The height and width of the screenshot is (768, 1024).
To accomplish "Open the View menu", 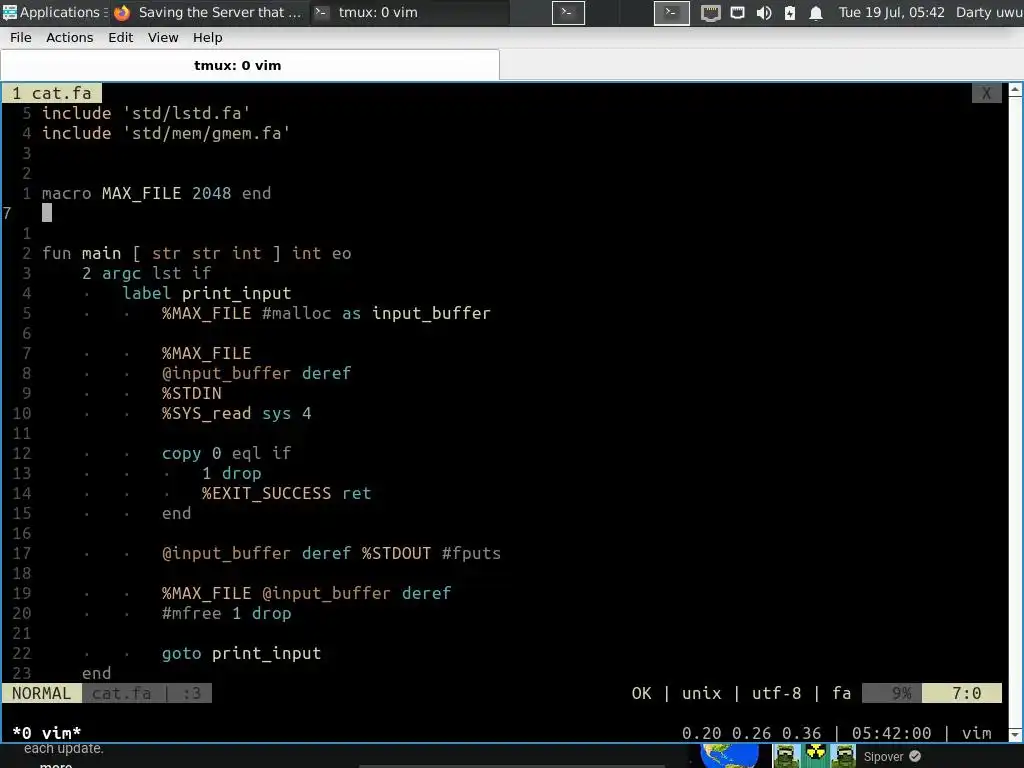I will coord(163,37).
